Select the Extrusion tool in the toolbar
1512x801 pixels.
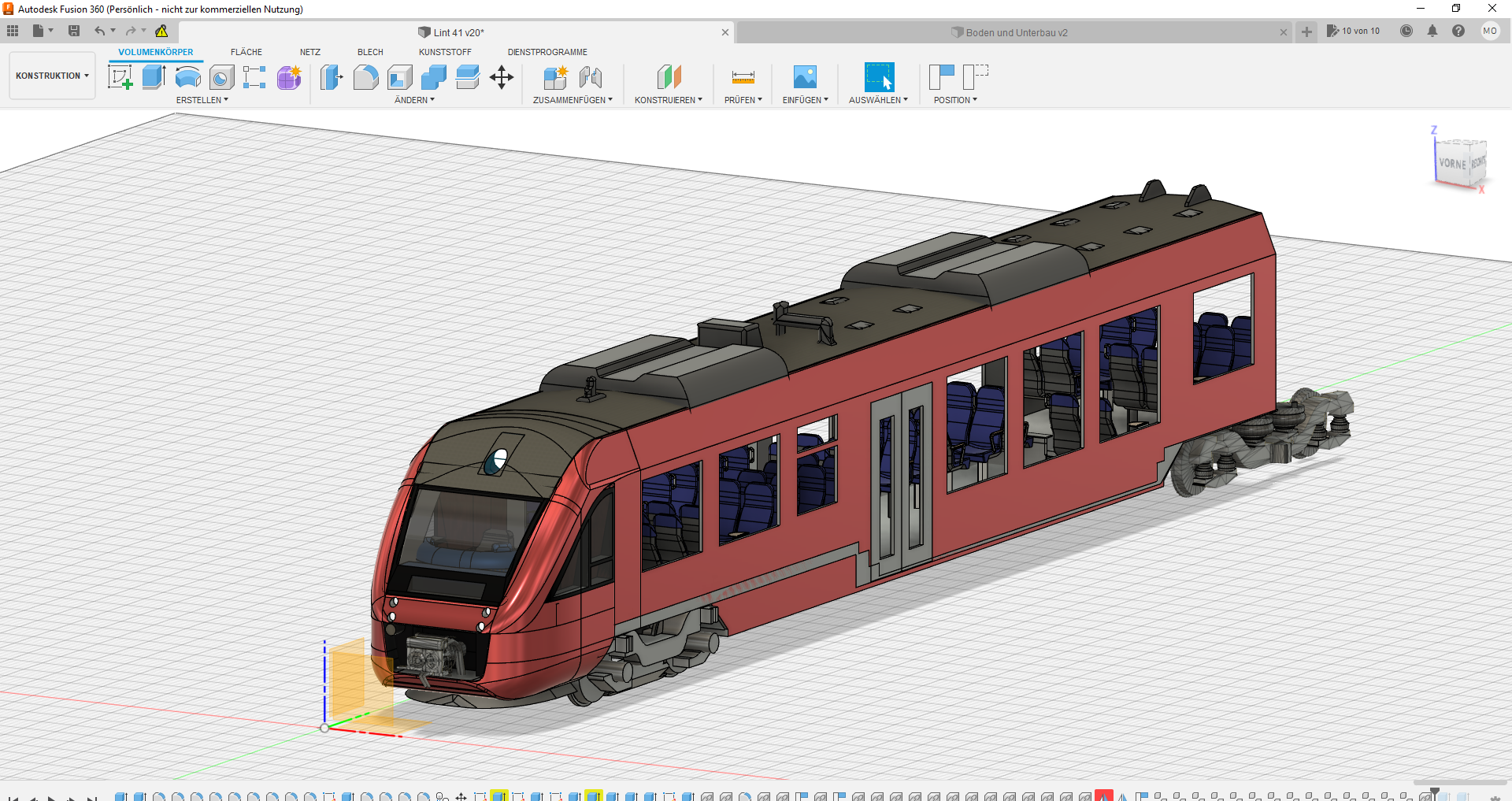(x=154, y=77)
